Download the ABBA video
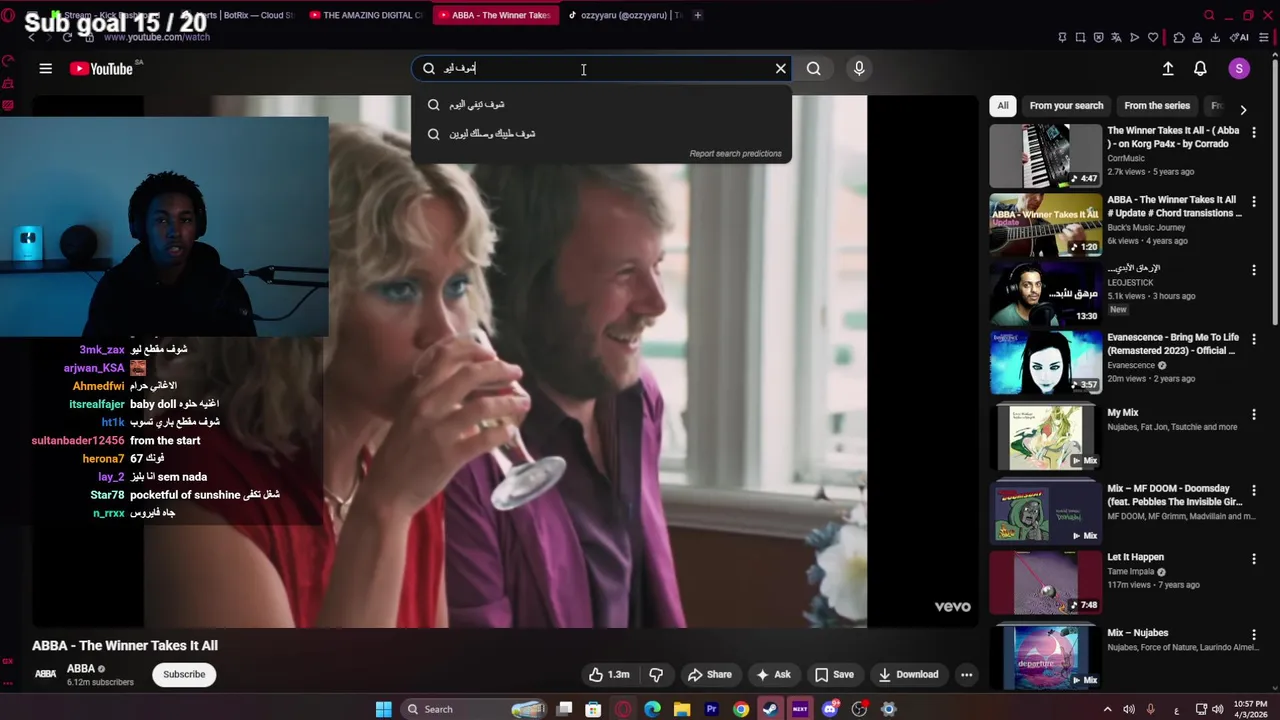1280x720 pixels. [908, 675]
